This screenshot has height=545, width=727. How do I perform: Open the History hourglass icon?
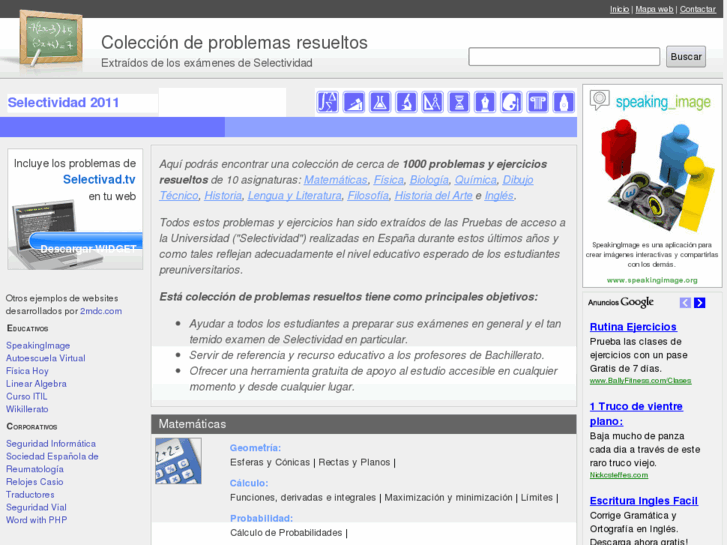coord(459,102)
